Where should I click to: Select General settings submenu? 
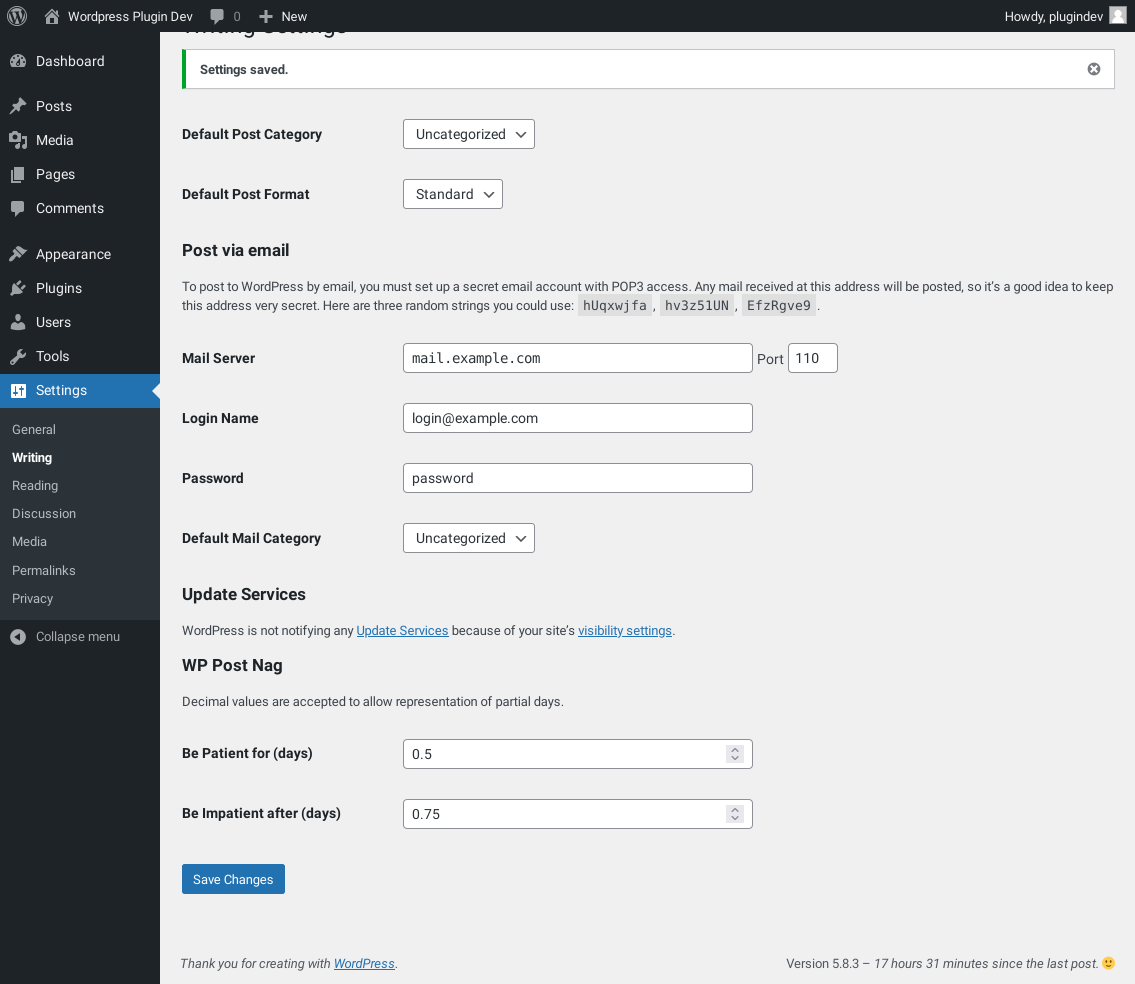pyautogui.click(x=34, y=429)
